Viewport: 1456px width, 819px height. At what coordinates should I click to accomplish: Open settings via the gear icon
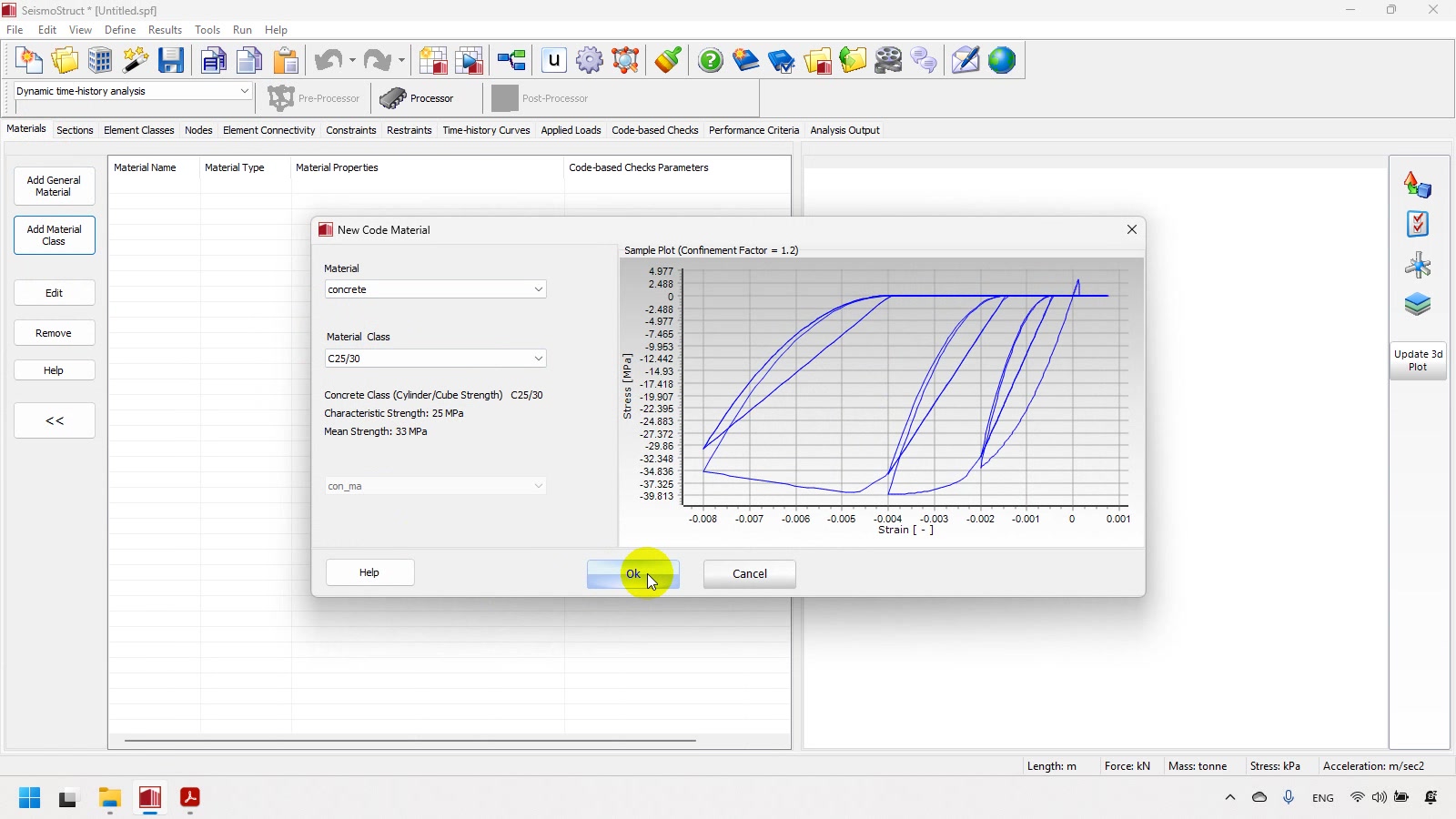pos(590,61)
